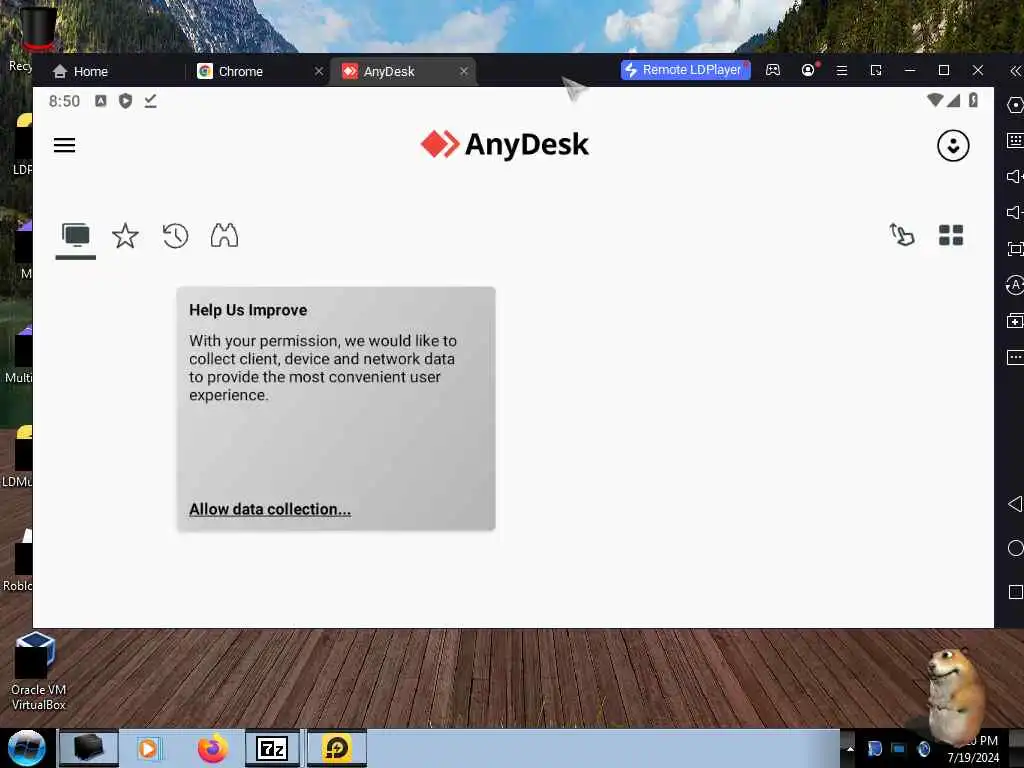Viewport: 1024px width, 768px height.
Task: Open the Windows Start menu
Action: click(x=26, y=748)
